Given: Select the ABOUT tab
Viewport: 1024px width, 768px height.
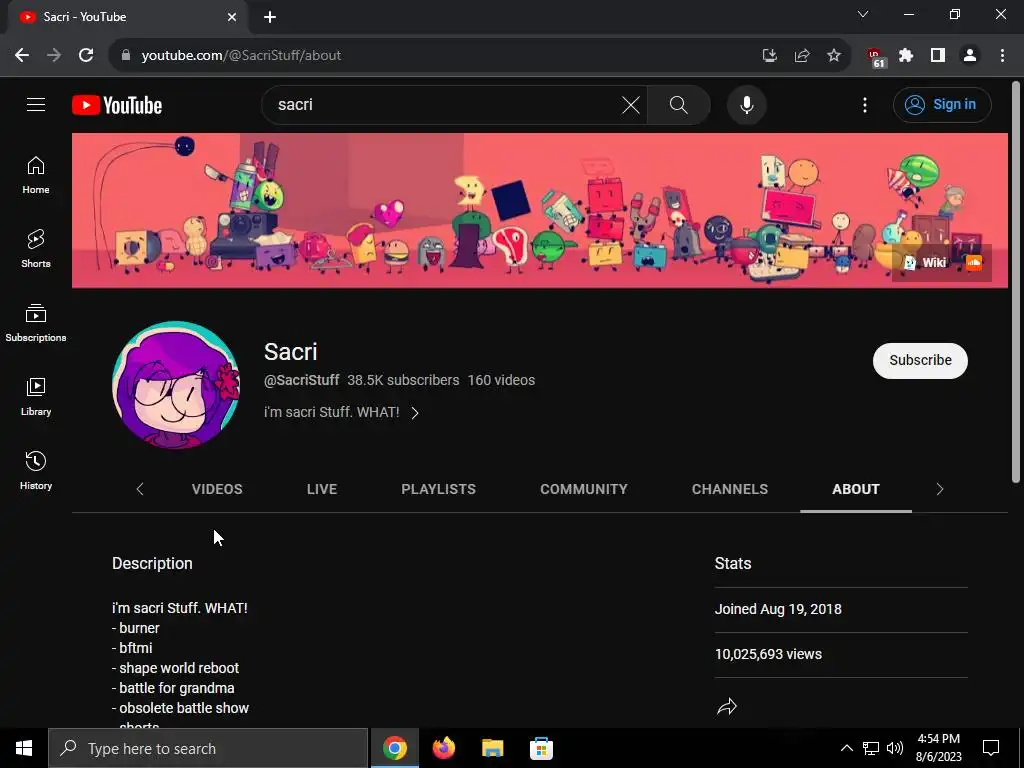Looking at the screenshot, I should [x=856, y=489].
